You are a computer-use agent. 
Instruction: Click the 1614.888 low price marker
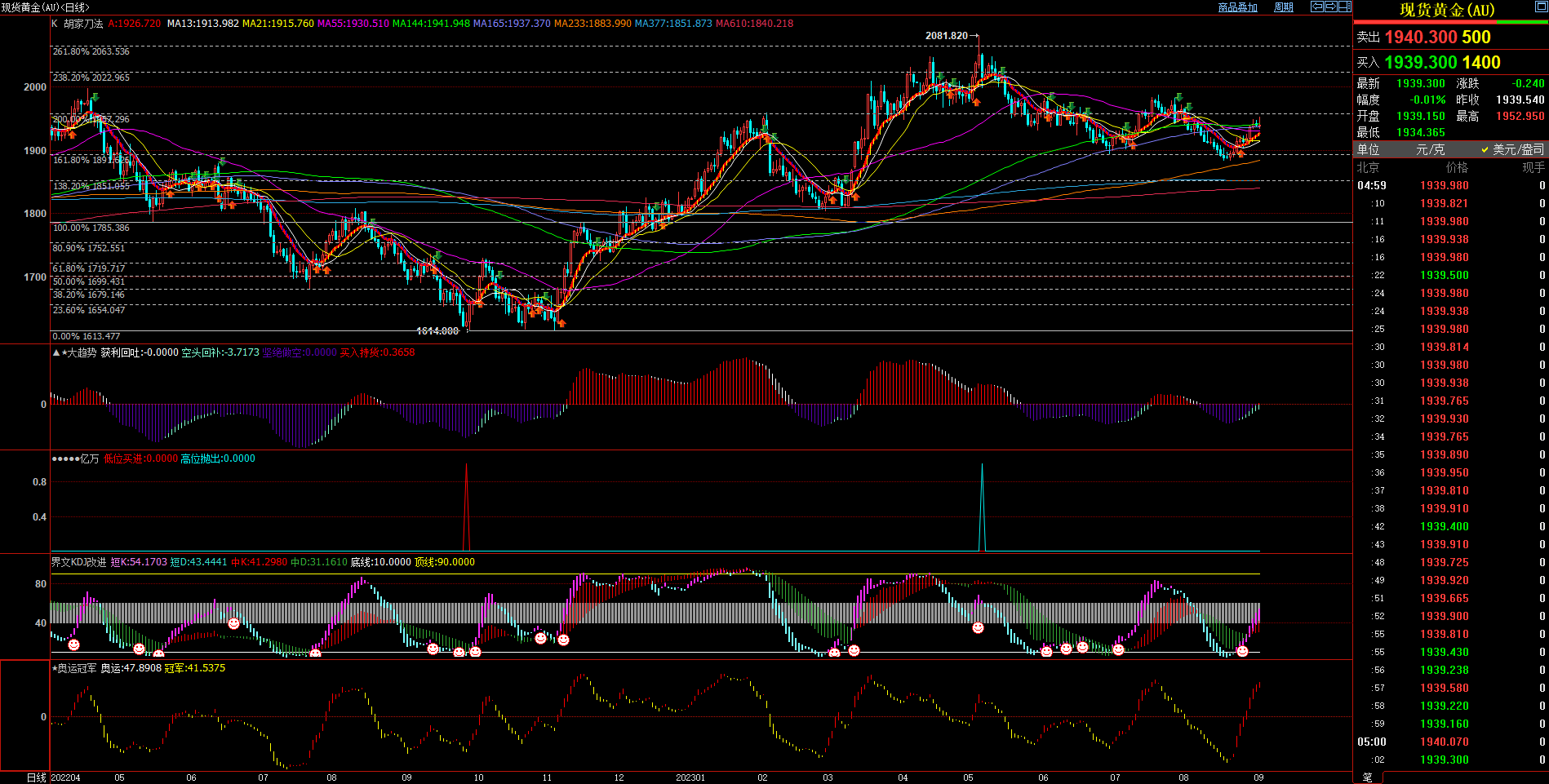(x=437, y=331)
